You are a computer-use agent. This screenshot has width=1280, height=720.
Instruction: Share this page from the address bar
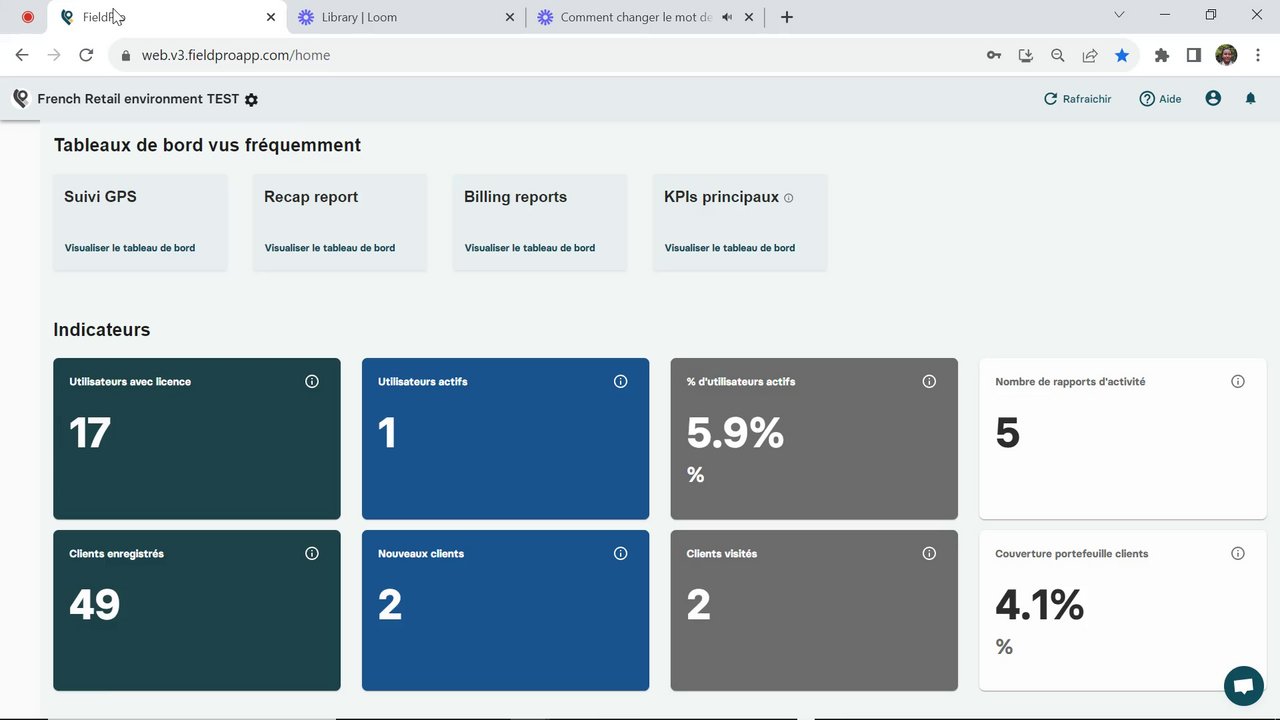click(x=1090, y=55)
